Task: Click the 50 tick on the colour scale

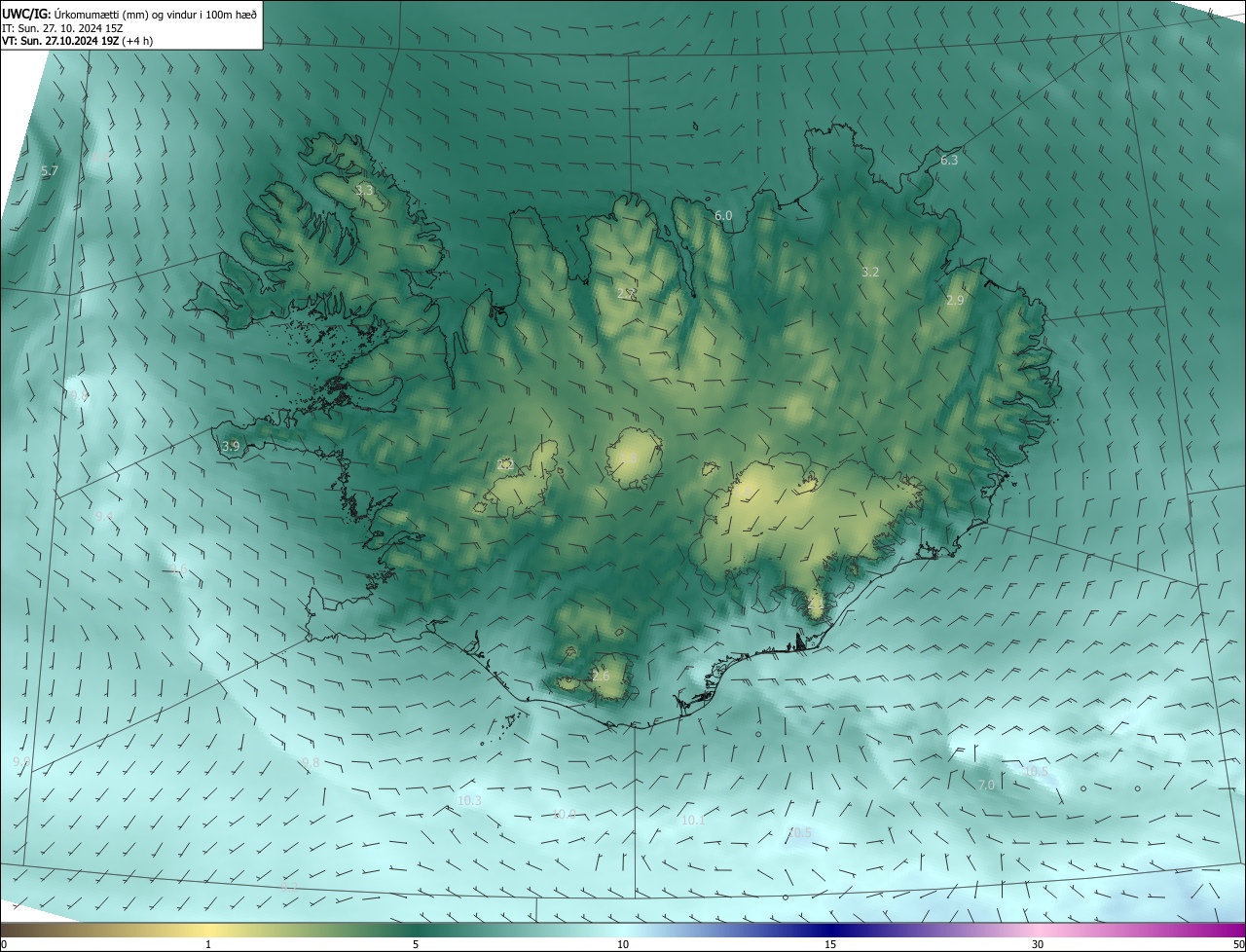Action: (x=1239, y=944)
